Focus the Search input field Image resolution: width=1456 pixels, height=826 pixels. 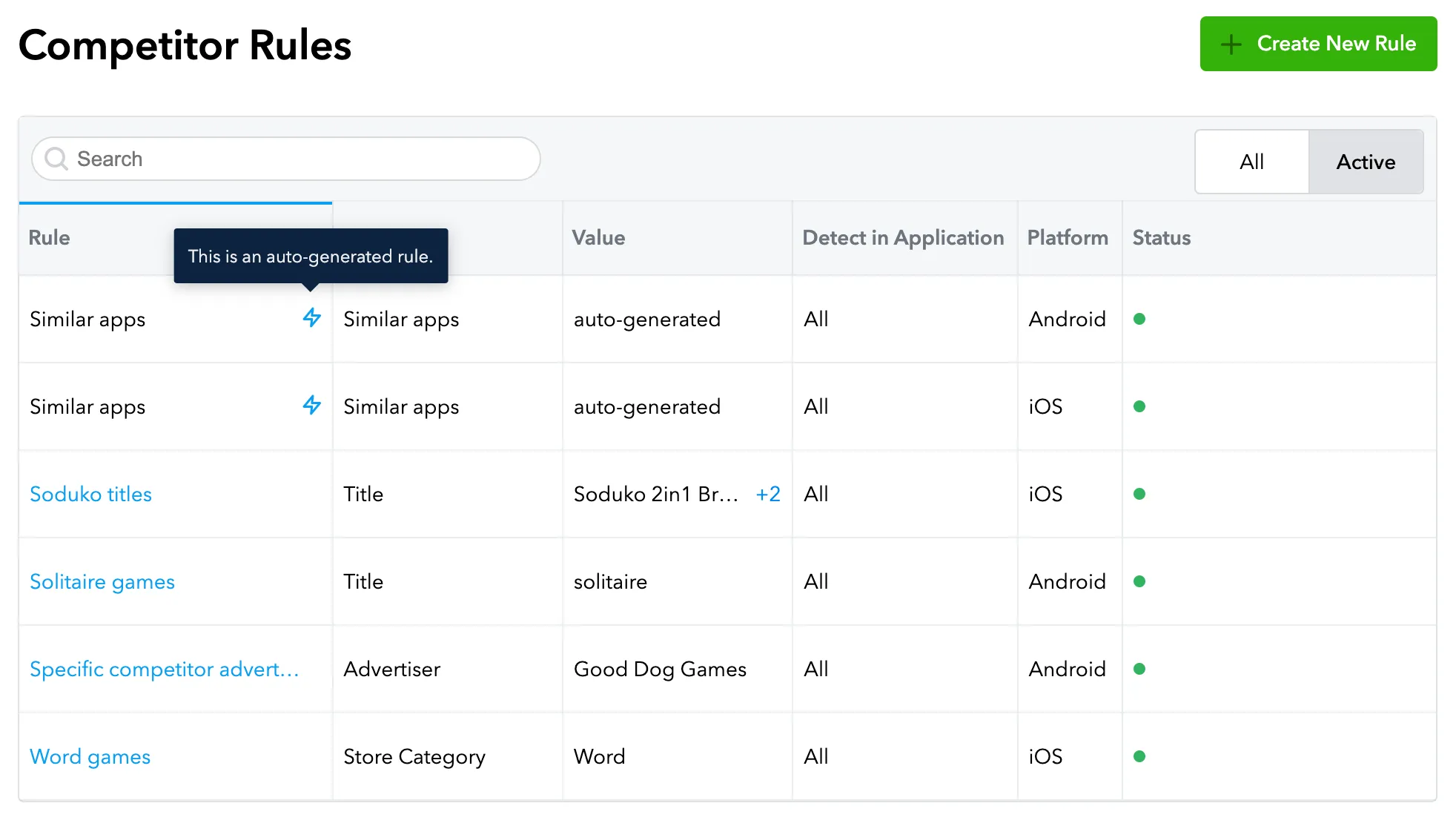(297, 159)
